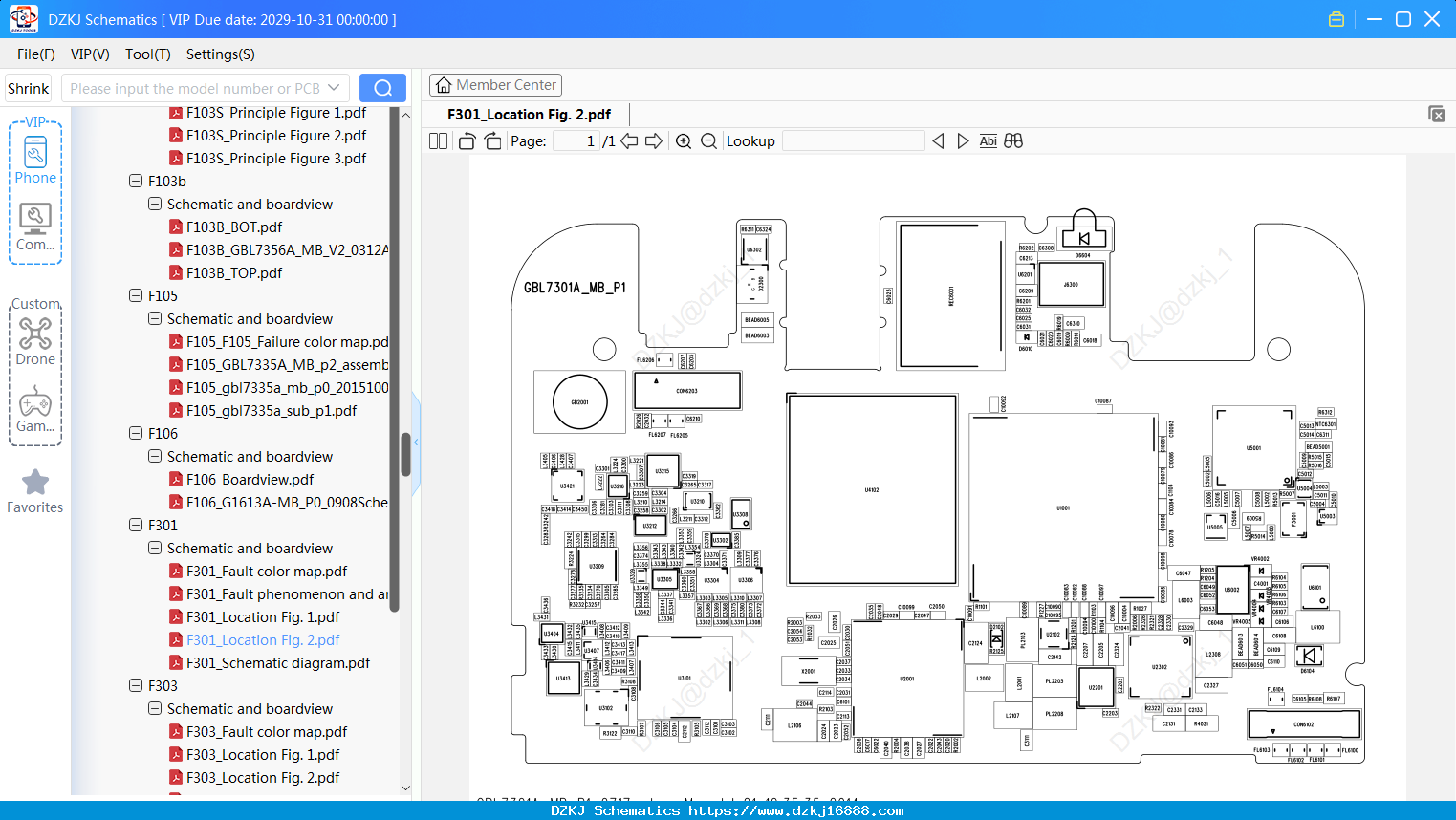This screenshot has width=1456, height=820.
Task: Rotate page counterclockwise icon
Action: coord(467,141)
